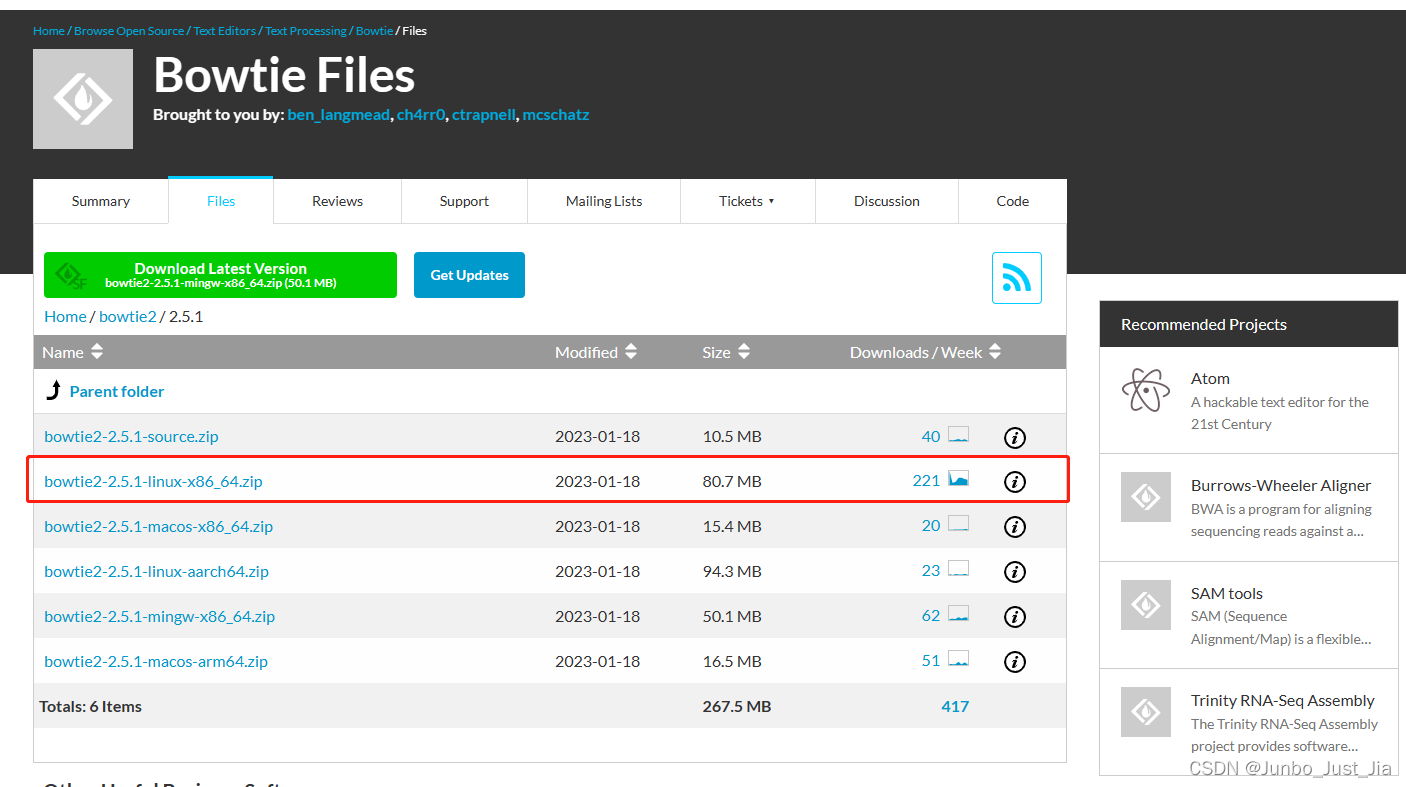Open ctrapnell's profile link
Image resolution: width=1406 pixels, height=787 pixels.
484,115
